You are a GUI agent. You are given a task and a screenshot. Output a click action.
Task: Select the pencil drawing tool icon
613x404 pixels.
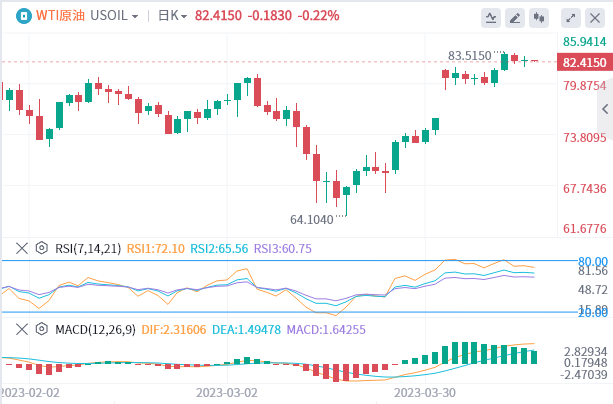tap(515, 18)
